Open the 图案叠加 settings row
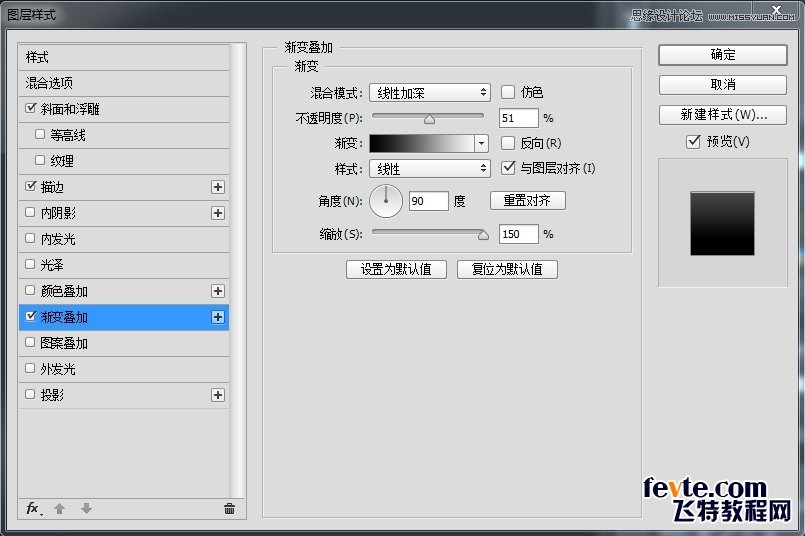Viewport: 805px width, 536px height. pos(124,343)
